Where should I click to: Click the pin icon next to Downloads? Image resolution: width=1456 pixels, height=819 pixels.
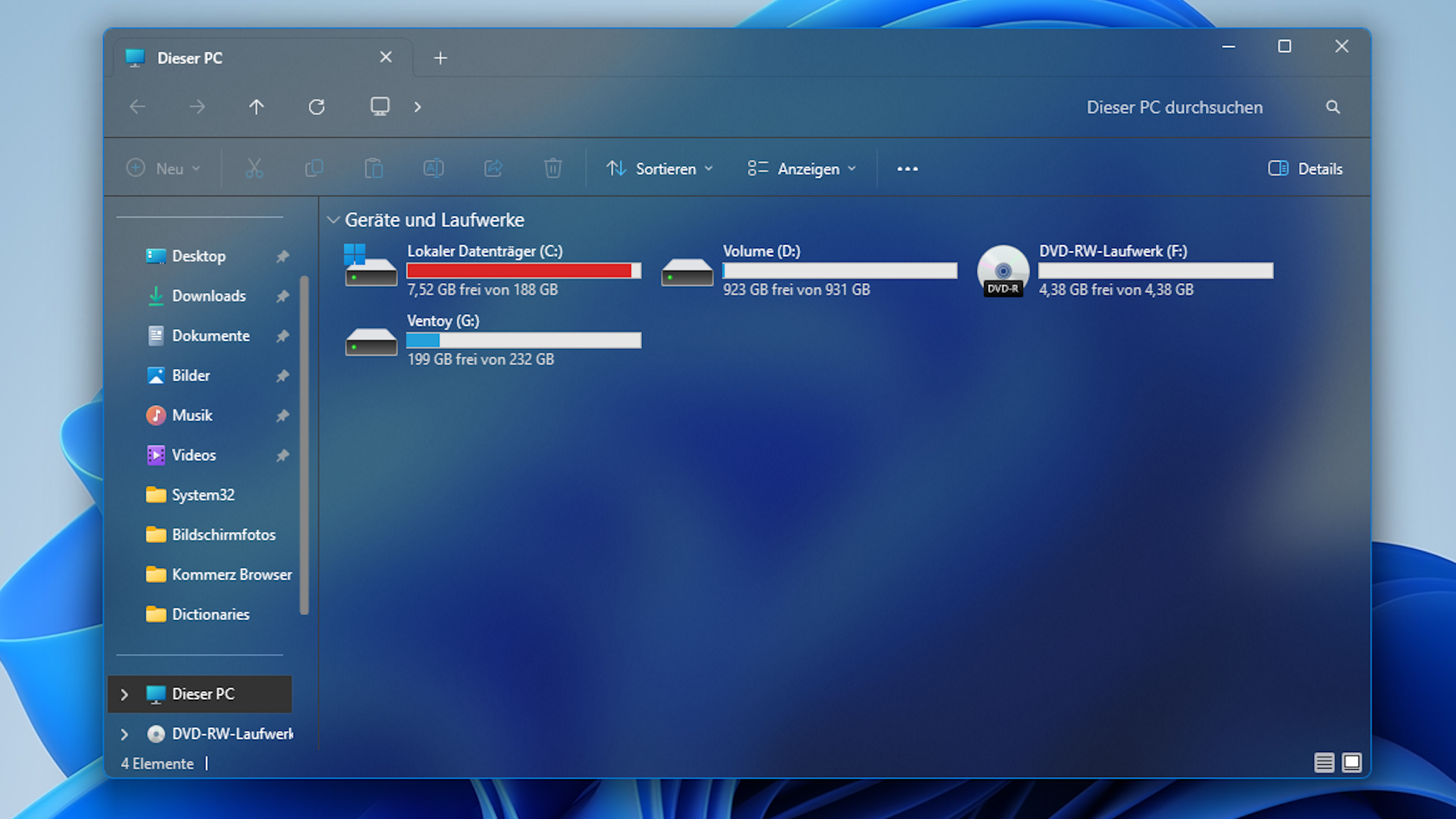point(283,296)
